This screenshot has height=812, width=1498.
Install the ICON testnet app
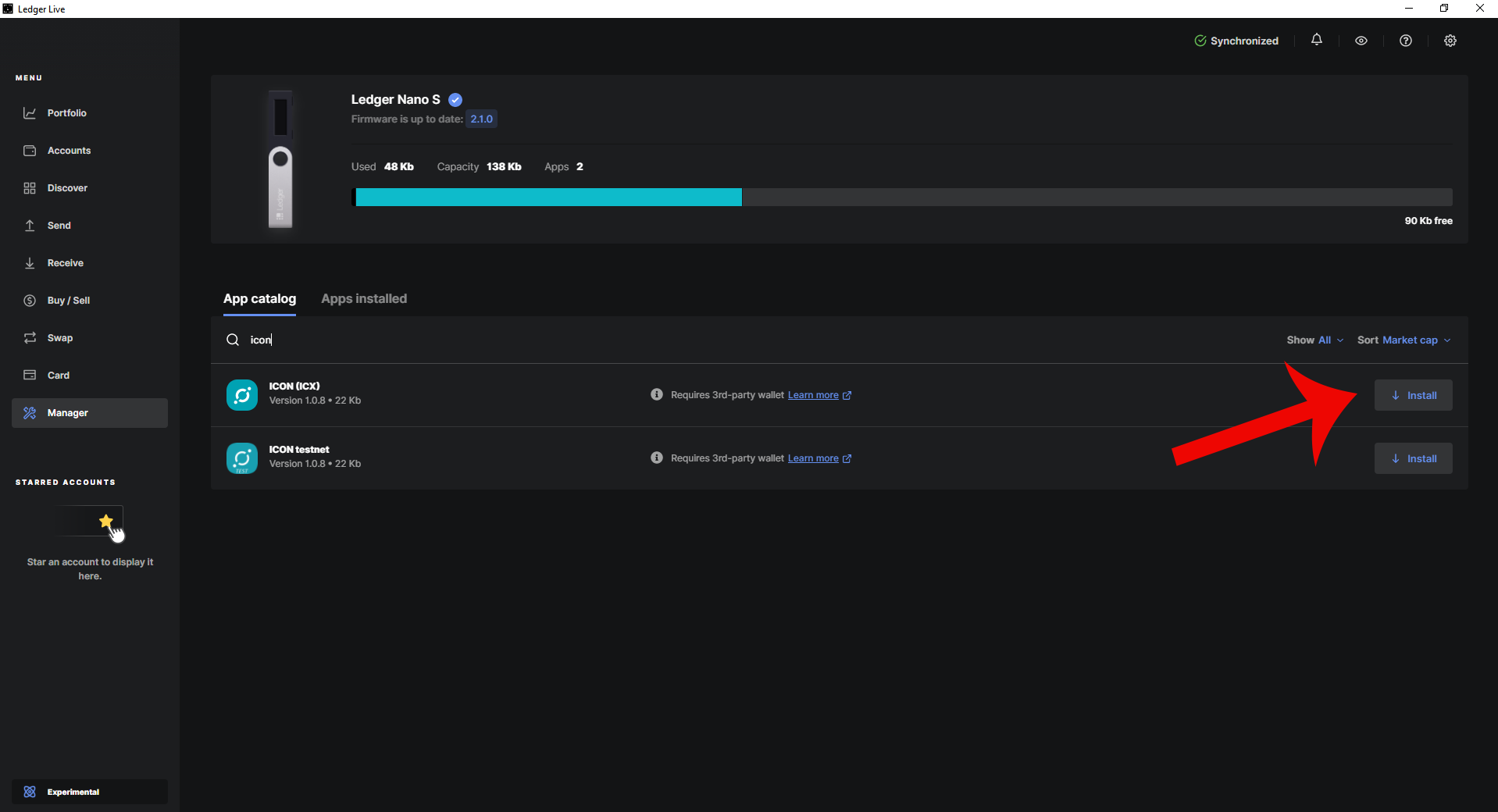(1414, 458)
